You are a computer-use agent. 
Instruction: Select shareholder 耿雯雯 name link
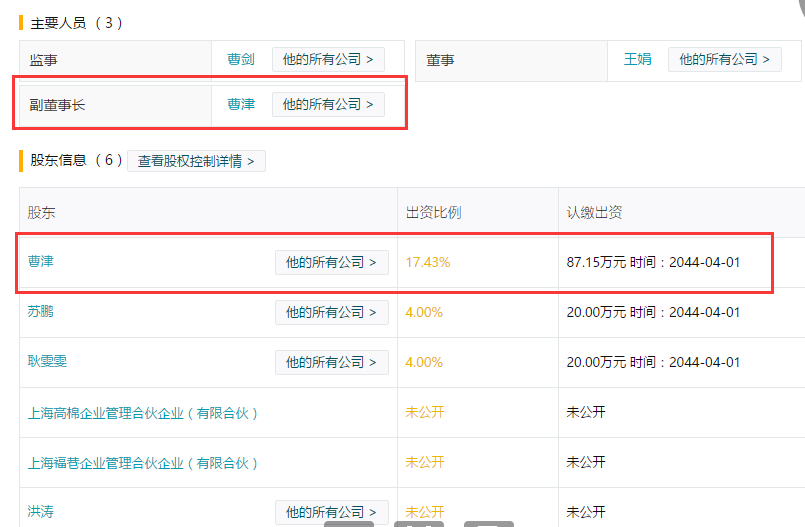[48, 362]
